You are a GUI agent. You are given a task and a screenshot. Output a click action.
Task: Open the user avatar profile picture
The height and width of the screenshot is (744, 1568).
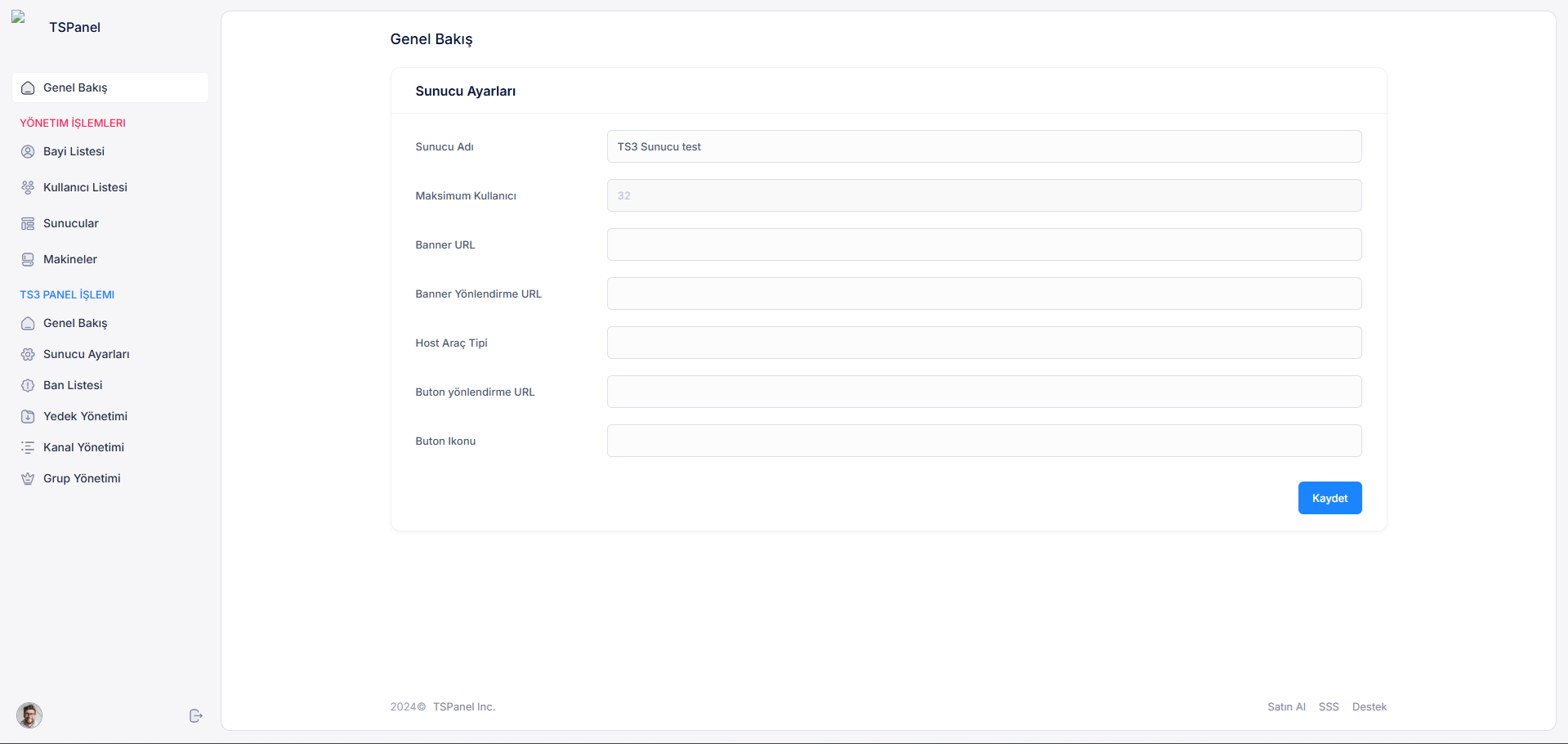pyautogui.click(x=29, y=715)
